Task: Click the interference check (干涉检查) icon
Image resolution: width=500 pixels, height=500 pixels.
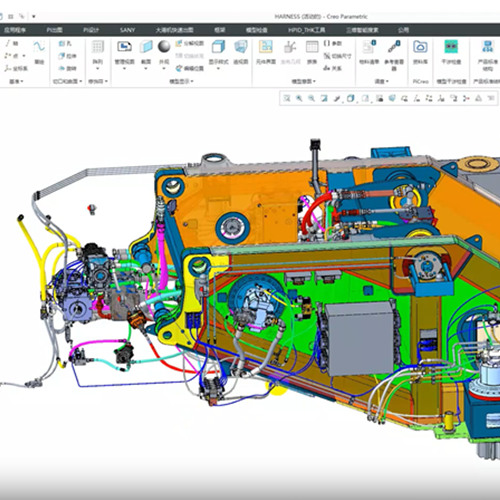Action: click(x=451, y=47)
